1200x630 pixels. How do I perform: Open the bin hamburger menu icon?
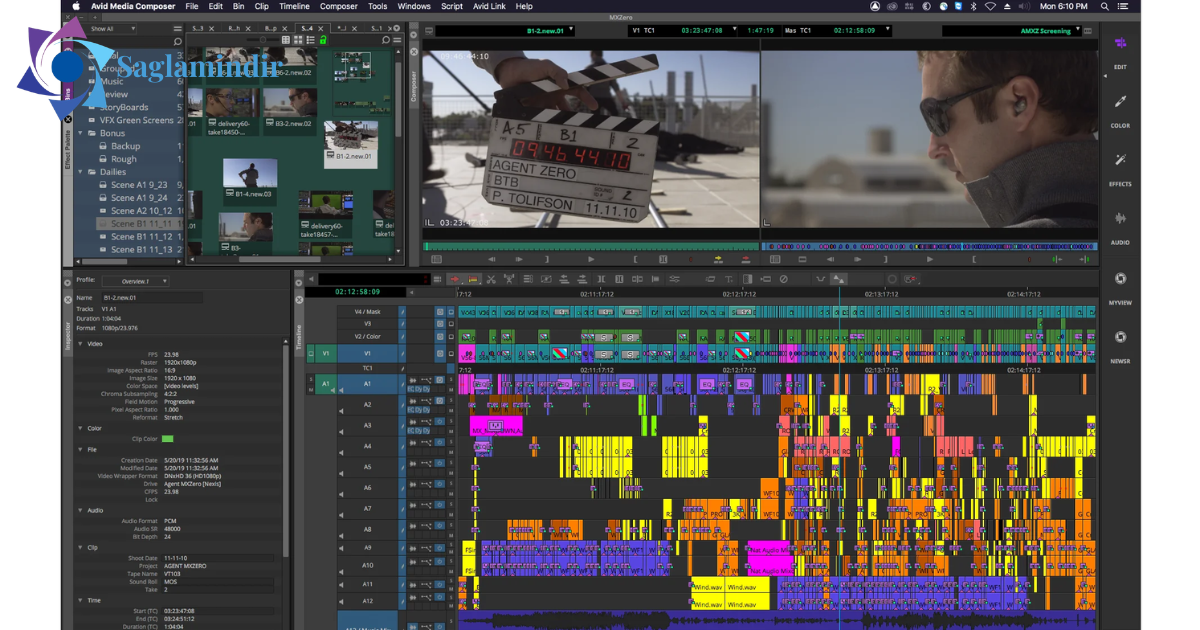pos(397,40)
